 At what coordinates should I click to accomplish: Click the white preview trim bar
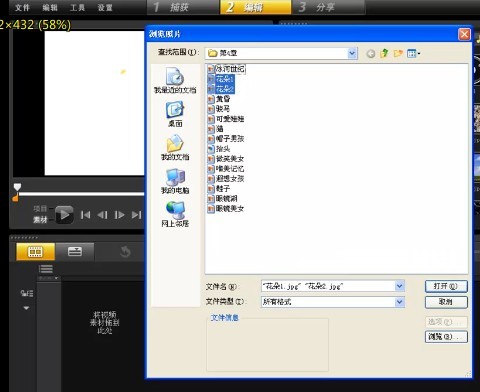point(81,194)
